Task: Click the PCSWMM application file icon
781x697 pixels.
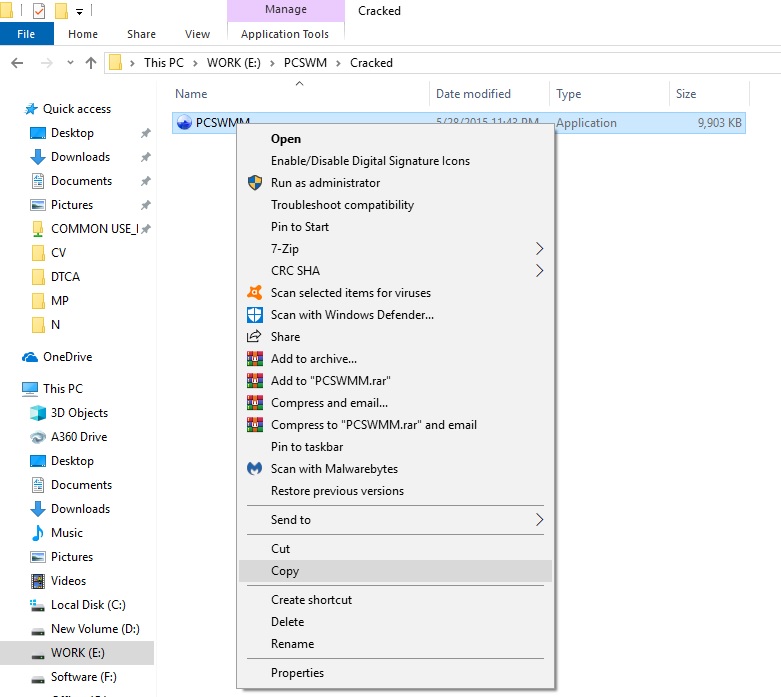Action: 184,123
